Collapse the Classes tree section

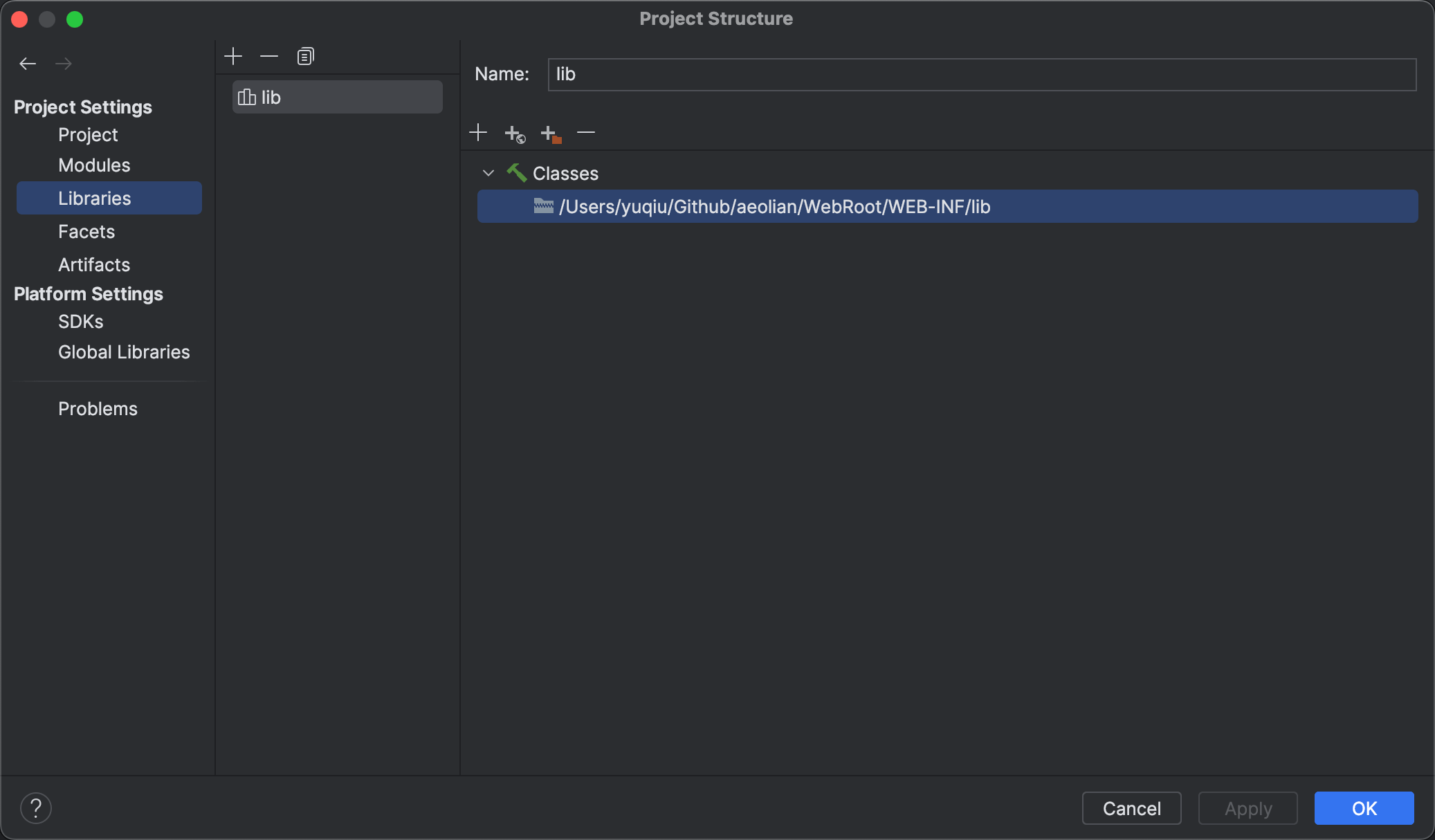(489, 173)
